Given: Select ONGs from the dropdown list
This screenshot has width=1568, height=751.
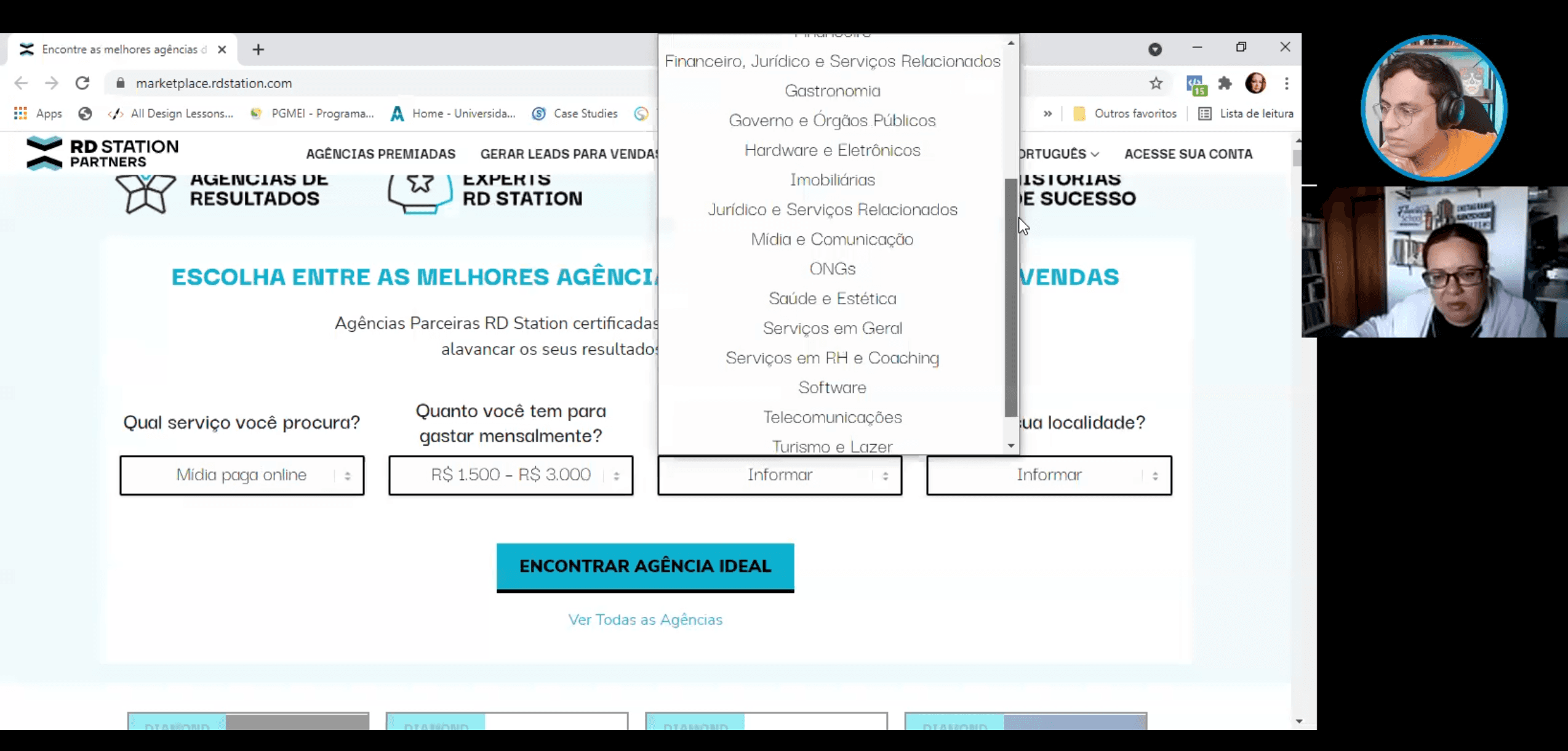Looking at the screenshot, I should coord(832,268).
